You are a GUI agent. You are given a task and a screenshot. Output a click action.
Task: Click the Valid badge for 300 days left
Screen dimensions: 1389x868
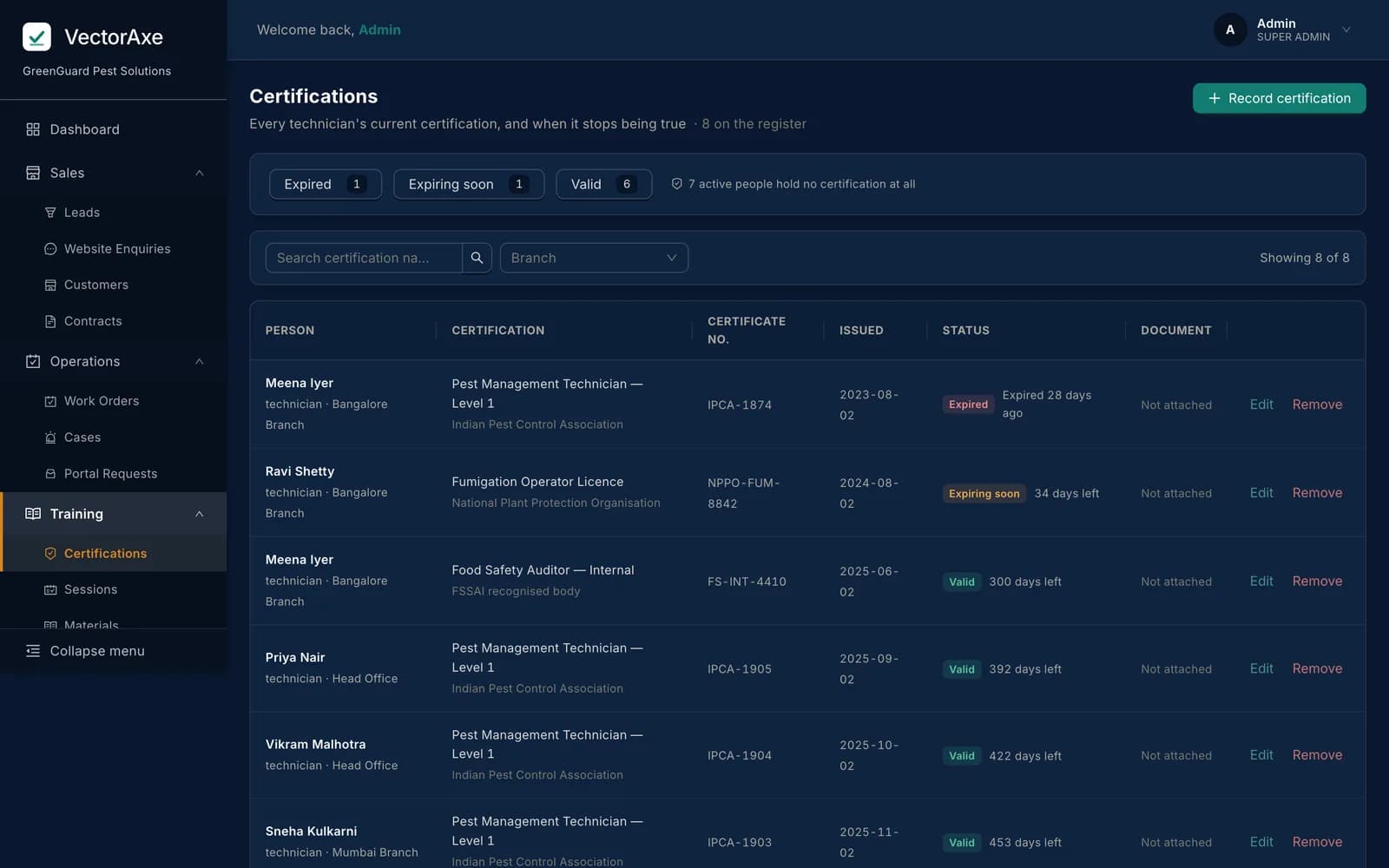[961, 582]
